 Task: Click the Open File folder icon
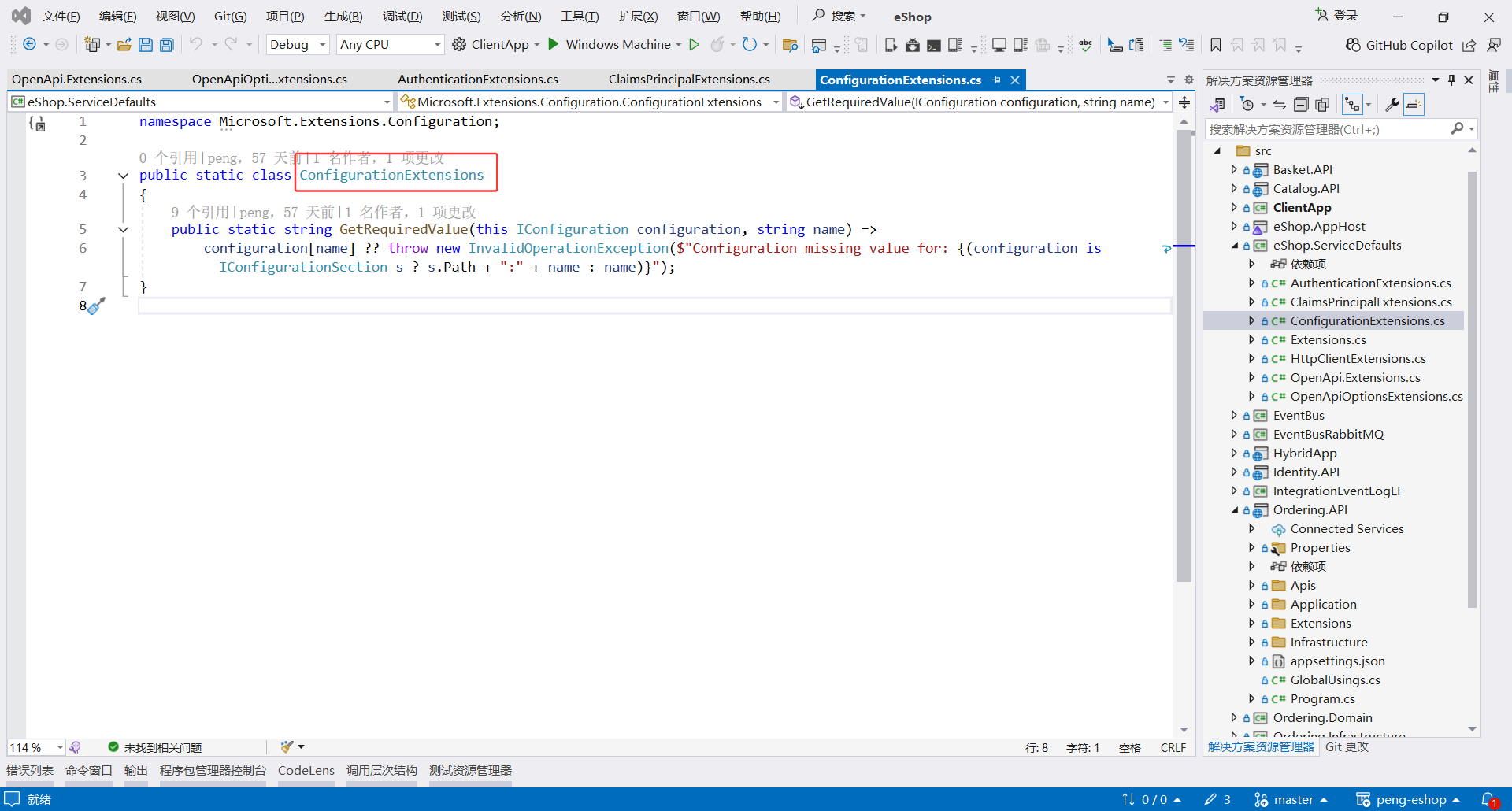coord(124,45)
